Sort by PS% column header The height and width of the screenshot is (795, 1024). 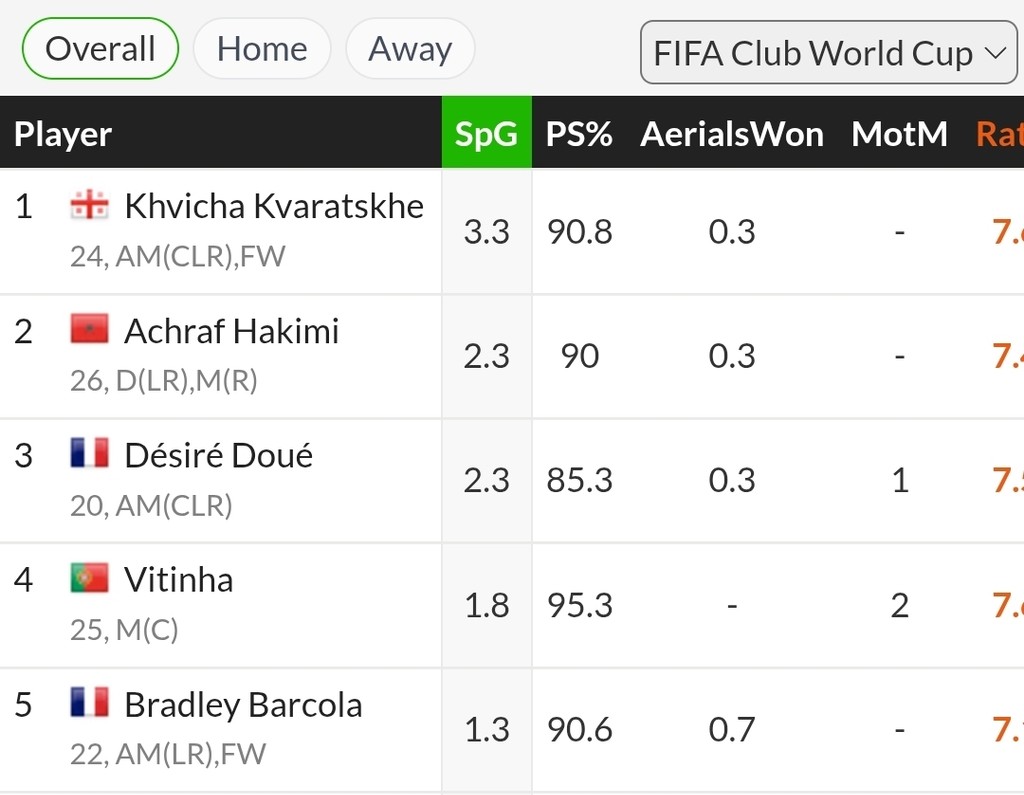point(579,134)
